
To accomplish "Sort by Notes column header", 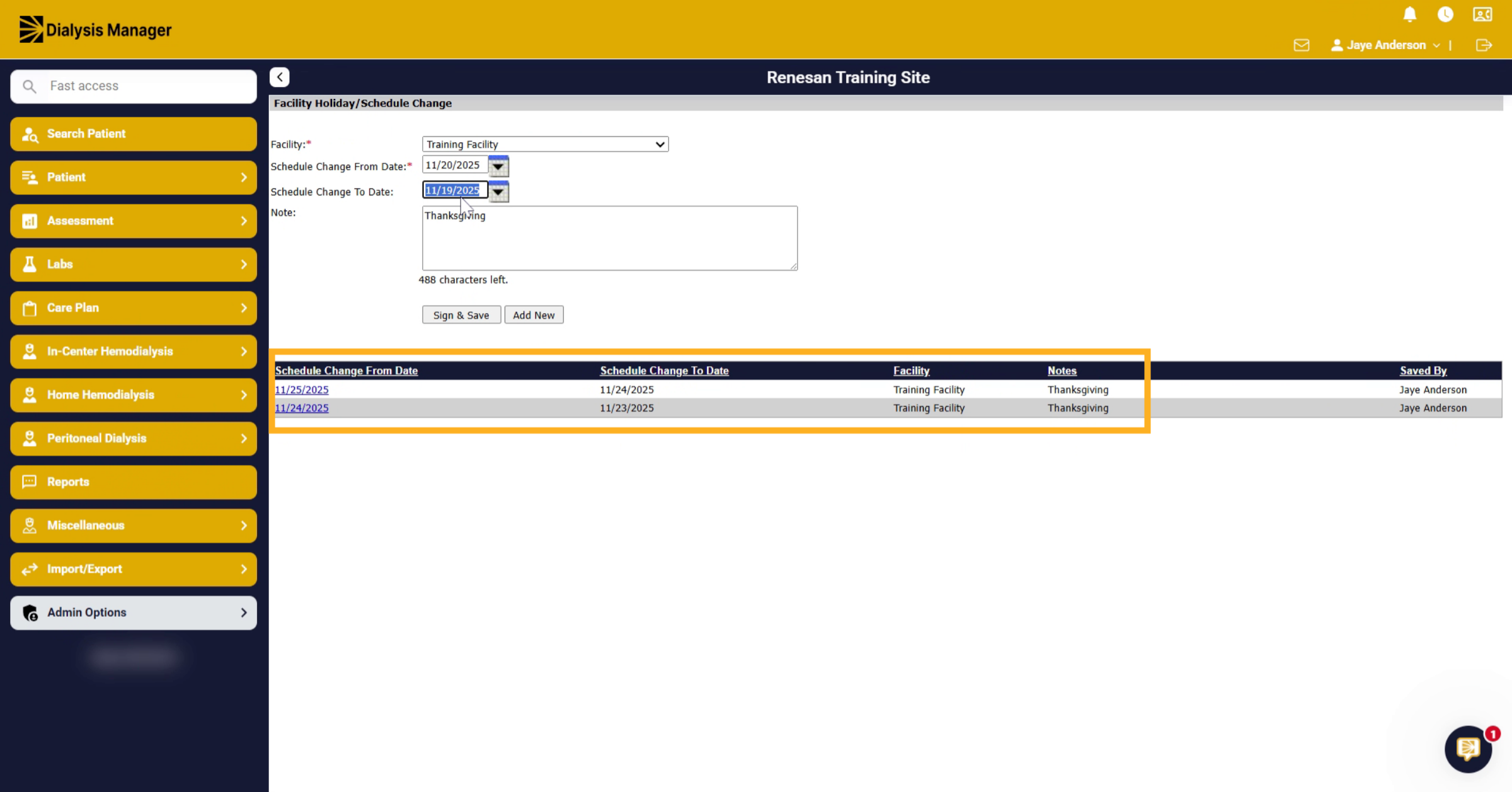I will [x=1062, y=370].
